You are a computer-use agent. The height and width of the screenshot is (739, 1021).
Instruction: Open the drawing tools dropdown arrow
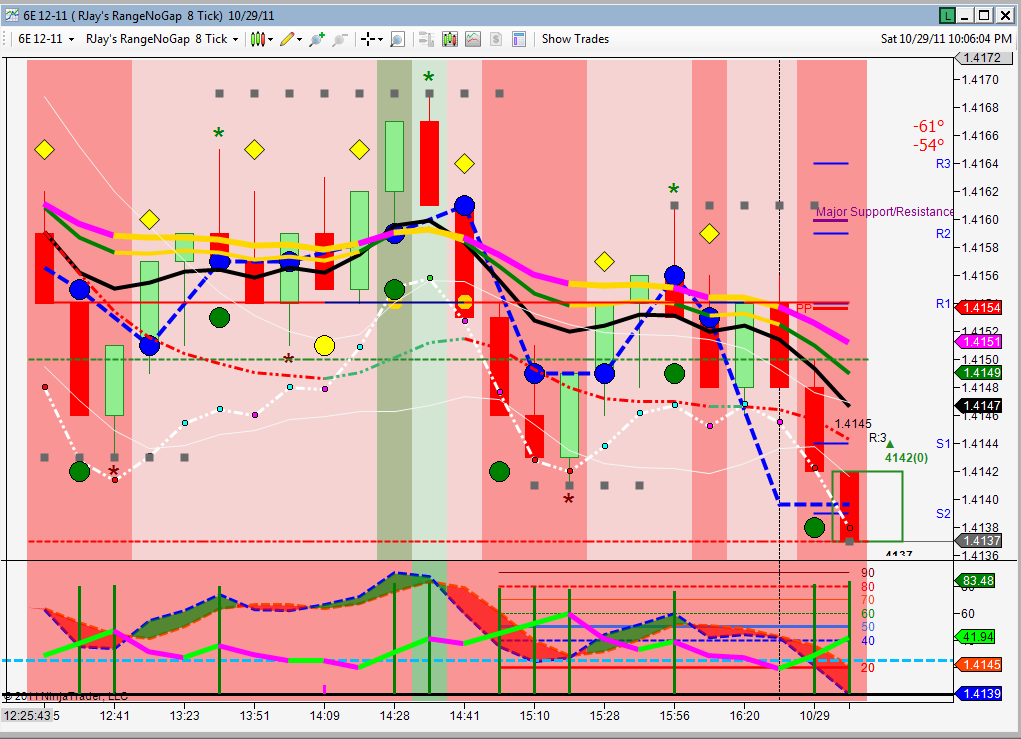pos(300,39)
